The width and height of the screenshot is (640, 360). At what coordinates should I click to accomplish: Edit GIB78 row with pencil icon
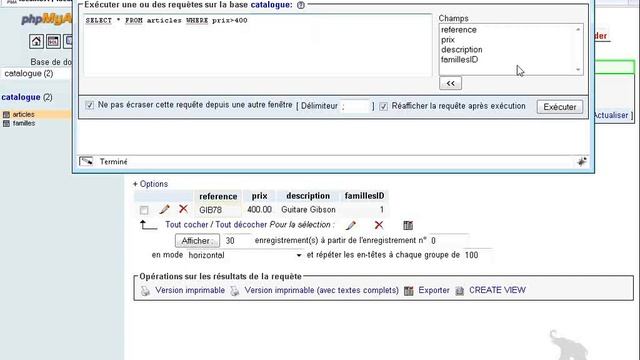[164, 209]
